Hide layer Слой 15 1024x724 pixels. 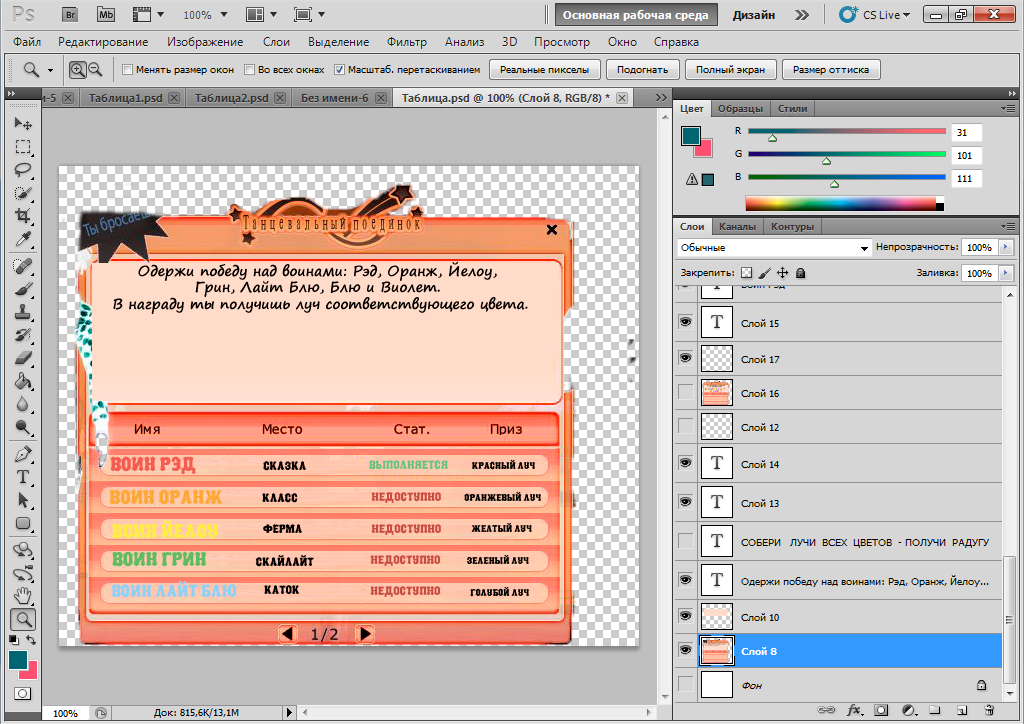coord(685,322)
